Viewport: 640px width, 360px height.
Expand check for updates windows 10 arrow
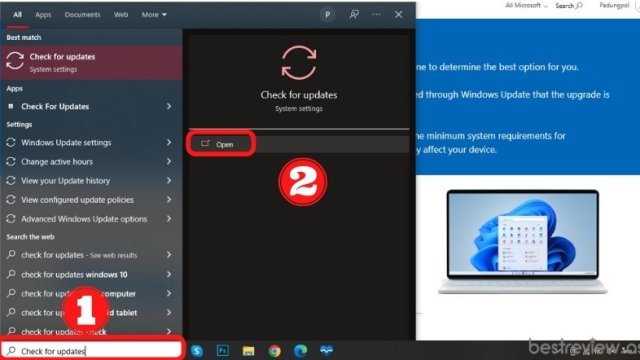coord(169,274)
